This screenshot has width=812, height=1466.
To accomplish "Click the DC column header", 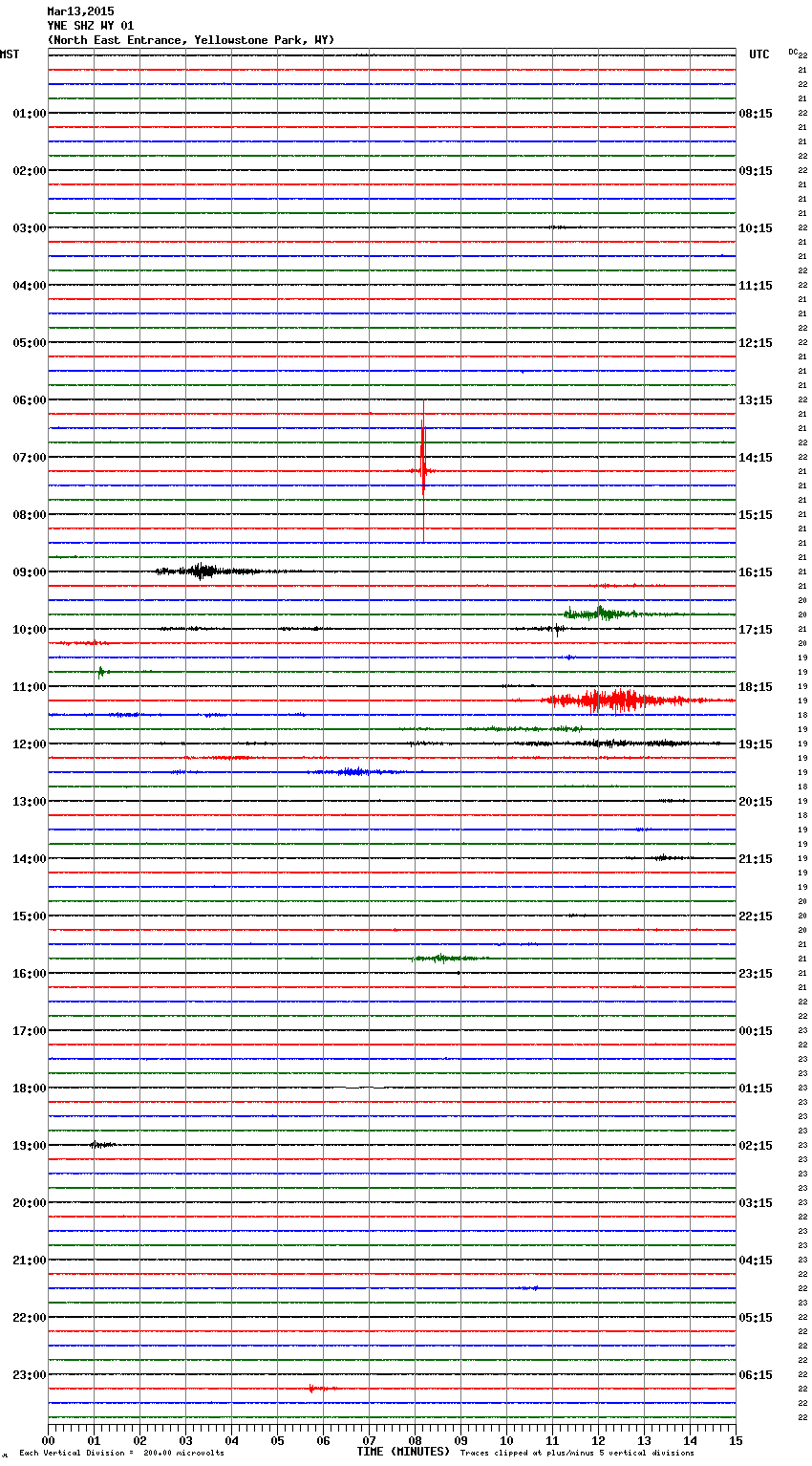I will (793, 52).
